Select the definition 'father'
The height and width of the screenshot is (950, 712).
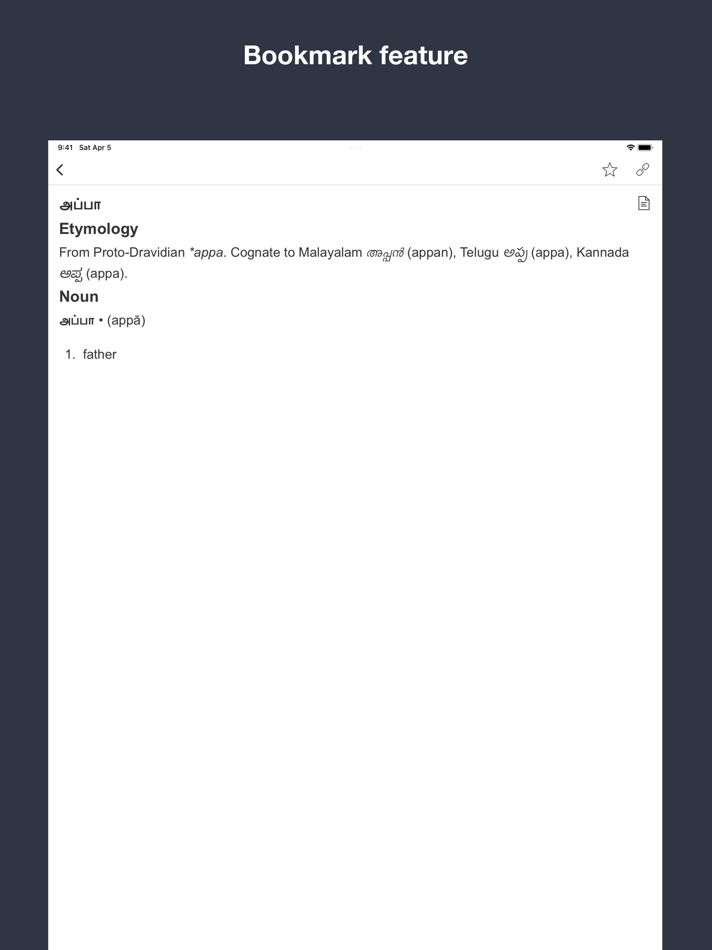(x=99, y=354)
